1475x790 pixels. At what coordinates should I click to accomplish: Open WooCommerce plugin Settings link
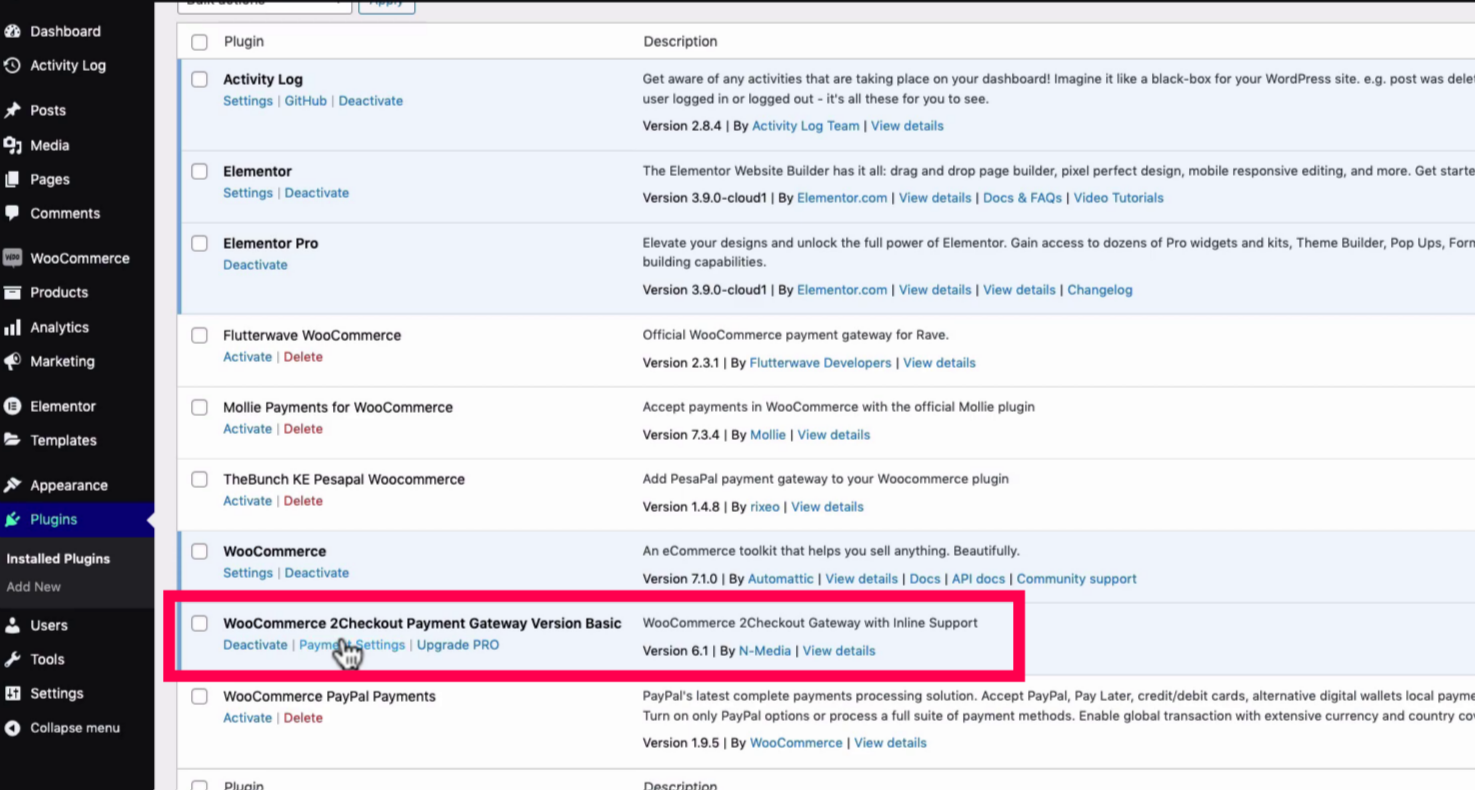tap(248, 573)
